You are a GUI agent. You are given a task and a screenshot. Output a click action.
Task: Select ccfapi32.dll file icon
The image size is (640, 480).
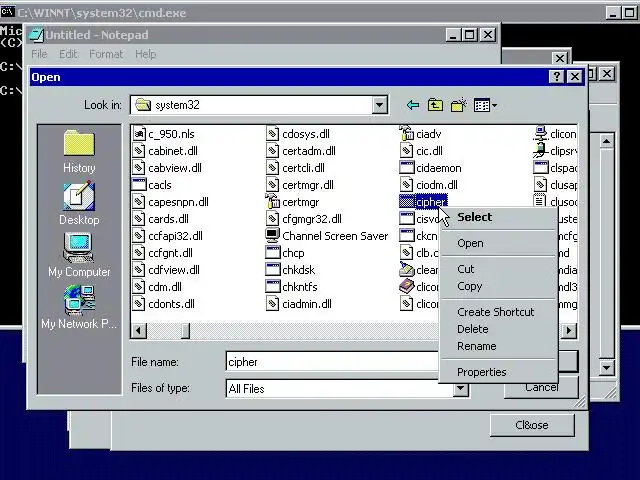138,236
